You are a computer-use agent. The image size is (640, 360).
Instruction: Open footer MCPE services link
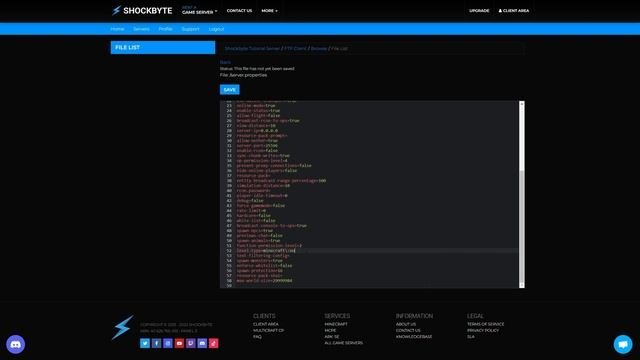pos(330,330)
